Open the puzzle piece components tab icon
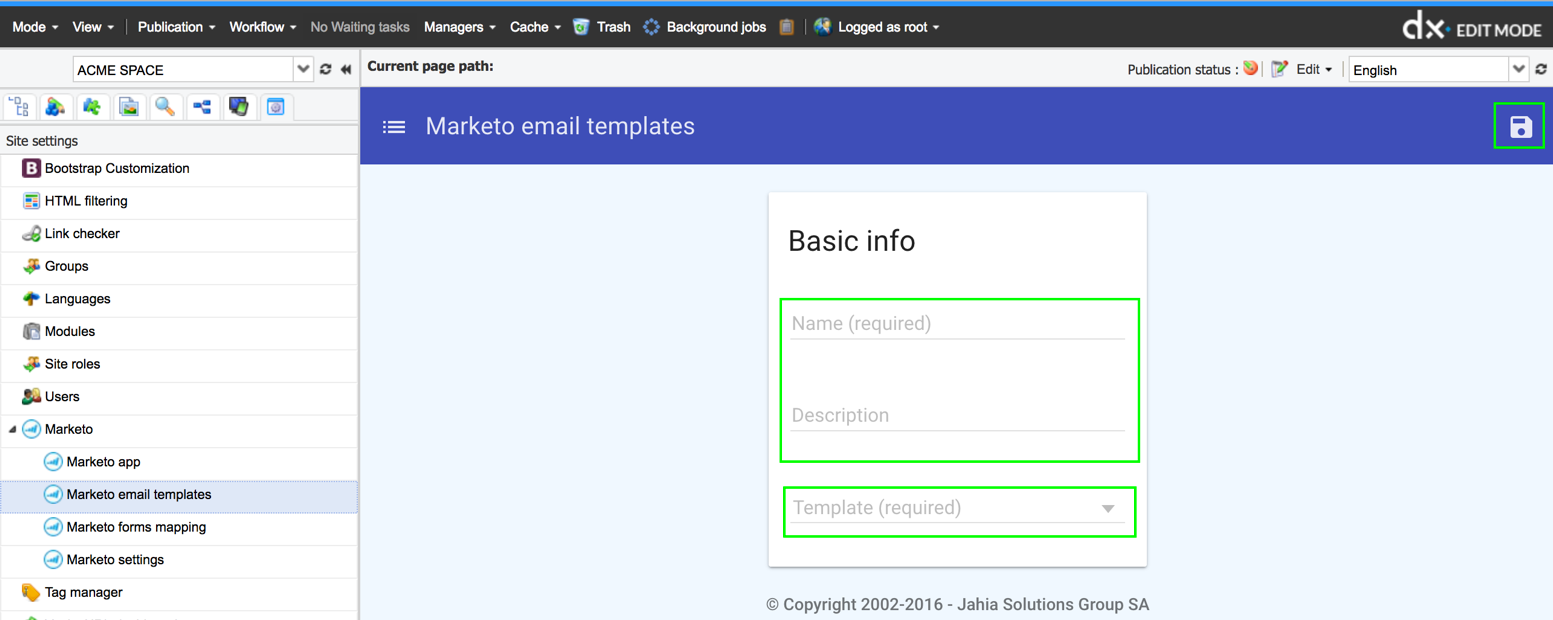The image size is (1553, 620). click(92, 107)
